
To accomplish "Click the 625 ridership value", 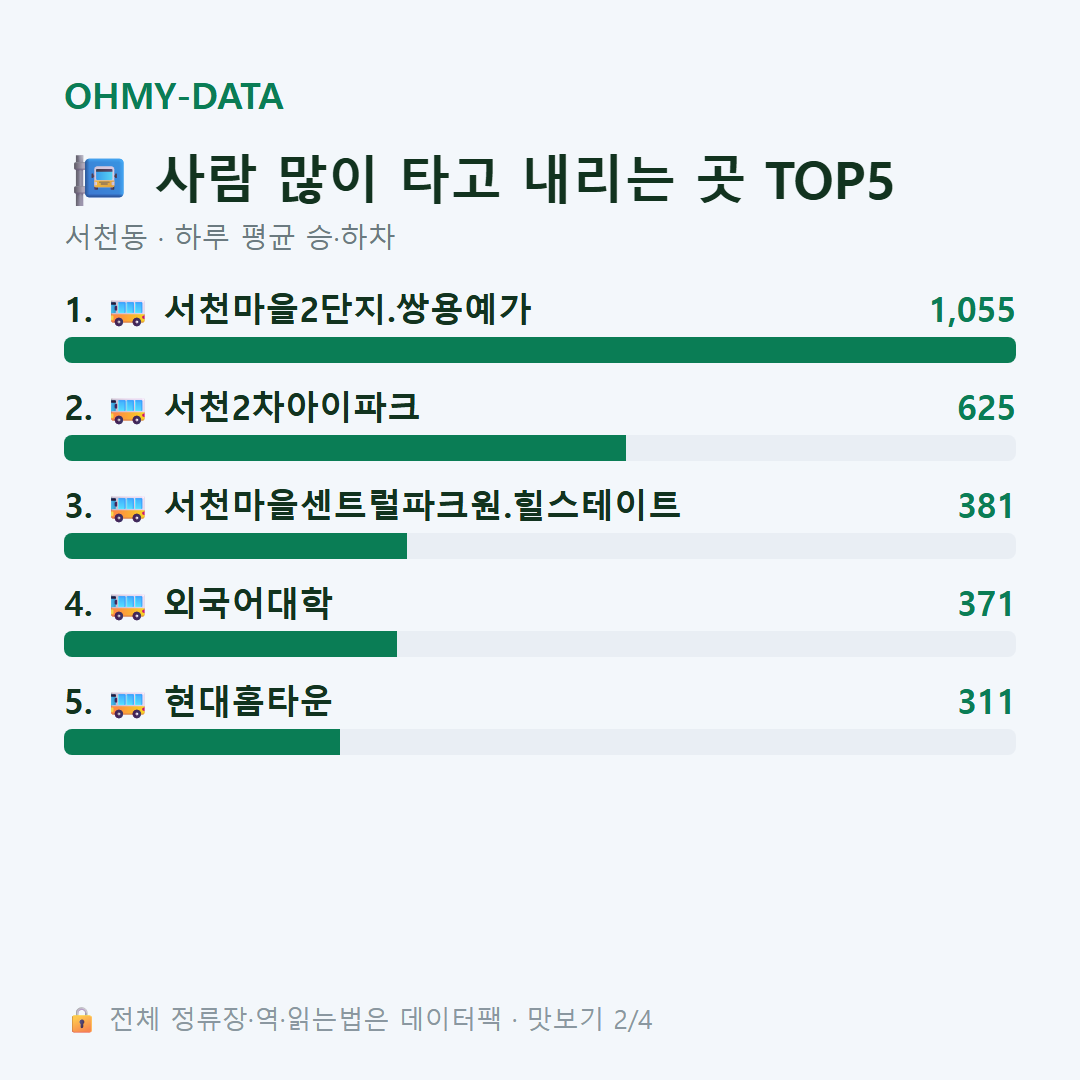I will [x=986, y=408].
